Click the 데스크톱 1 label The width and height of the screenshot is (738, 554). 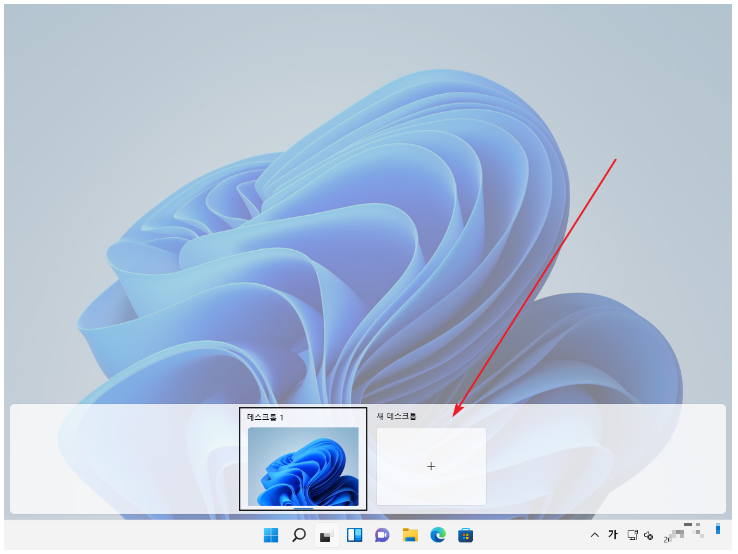pyautogui.click(x=265, y=418)
